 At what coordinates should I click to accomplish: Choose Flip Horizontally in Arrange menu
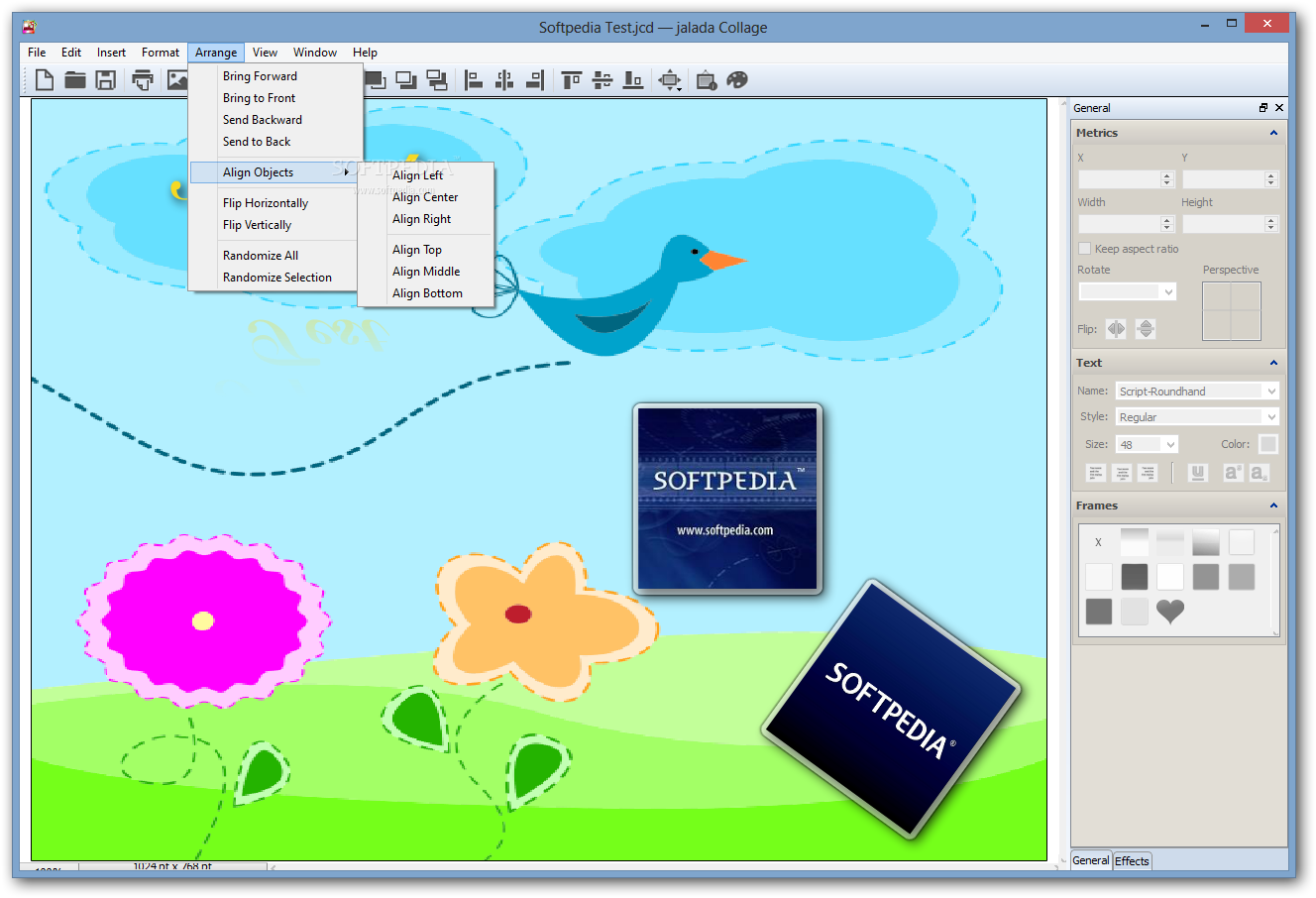pyautogui.click(x=274, y=203)
